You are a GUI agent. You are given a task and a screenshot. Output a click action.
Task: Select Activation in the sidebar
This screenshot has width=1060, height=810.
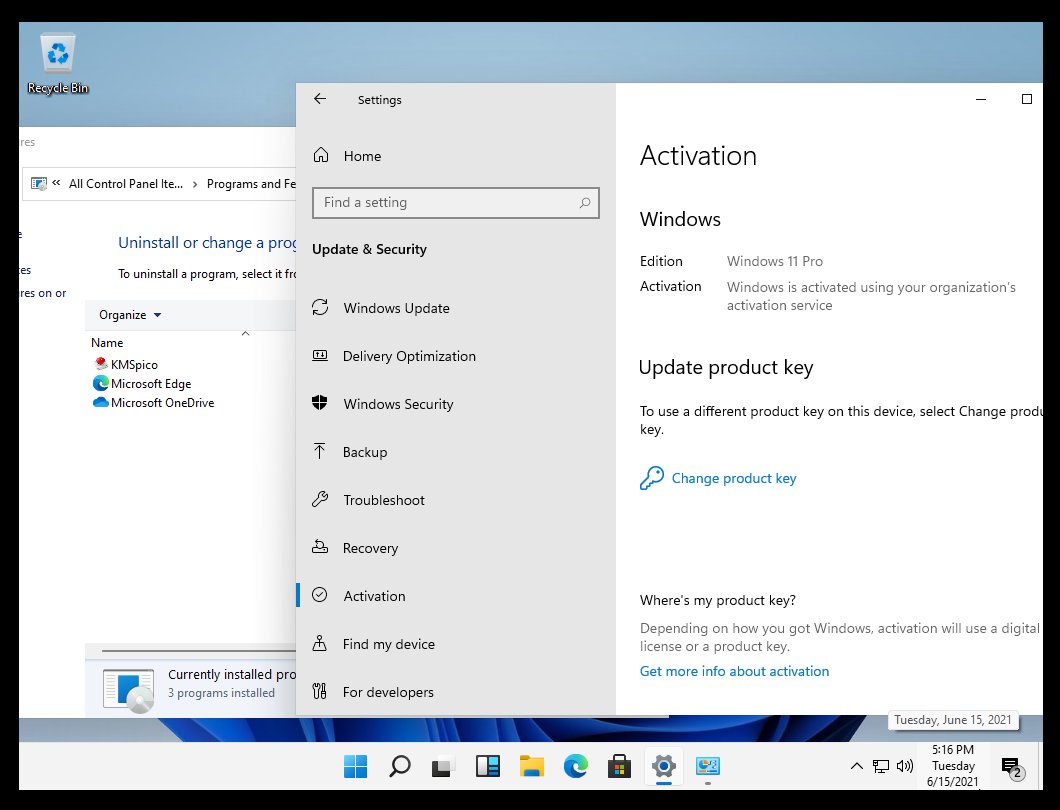[456, 596]
